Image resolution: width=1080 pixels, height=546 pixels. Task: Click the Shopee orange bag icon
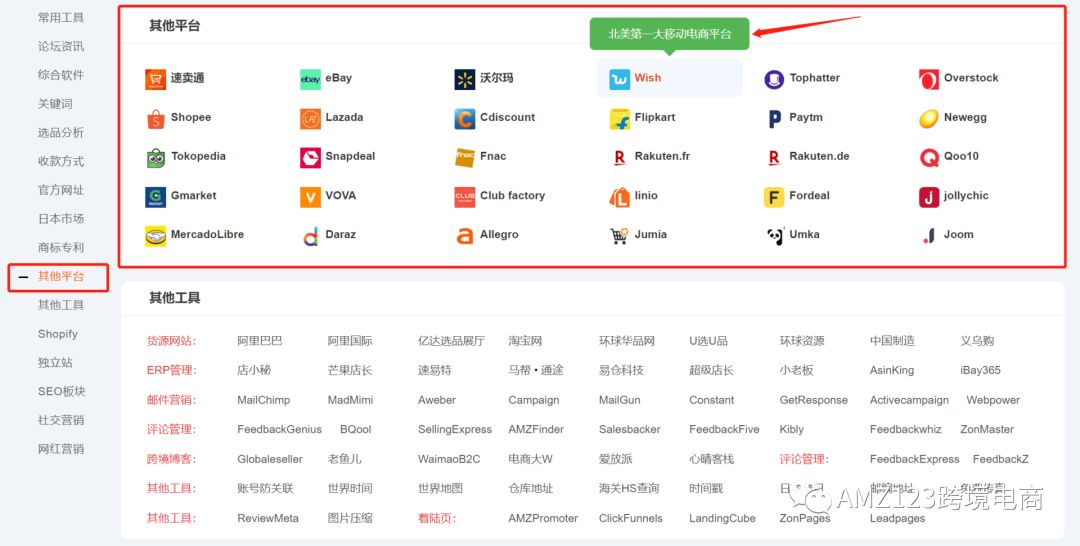pos(156,118)
